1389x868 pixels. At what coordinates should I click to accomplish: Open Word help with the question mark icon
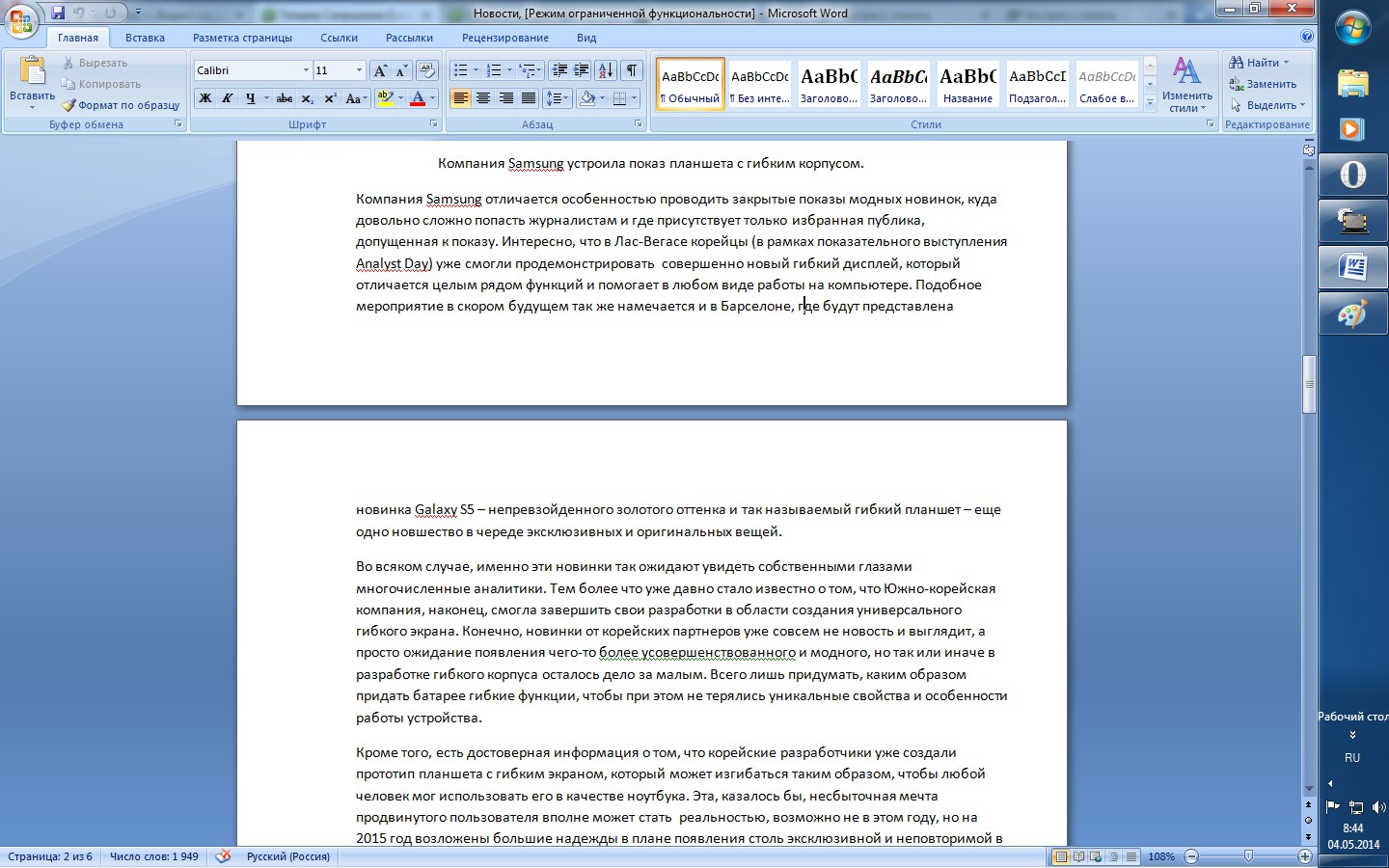(x=1307, y=37)
